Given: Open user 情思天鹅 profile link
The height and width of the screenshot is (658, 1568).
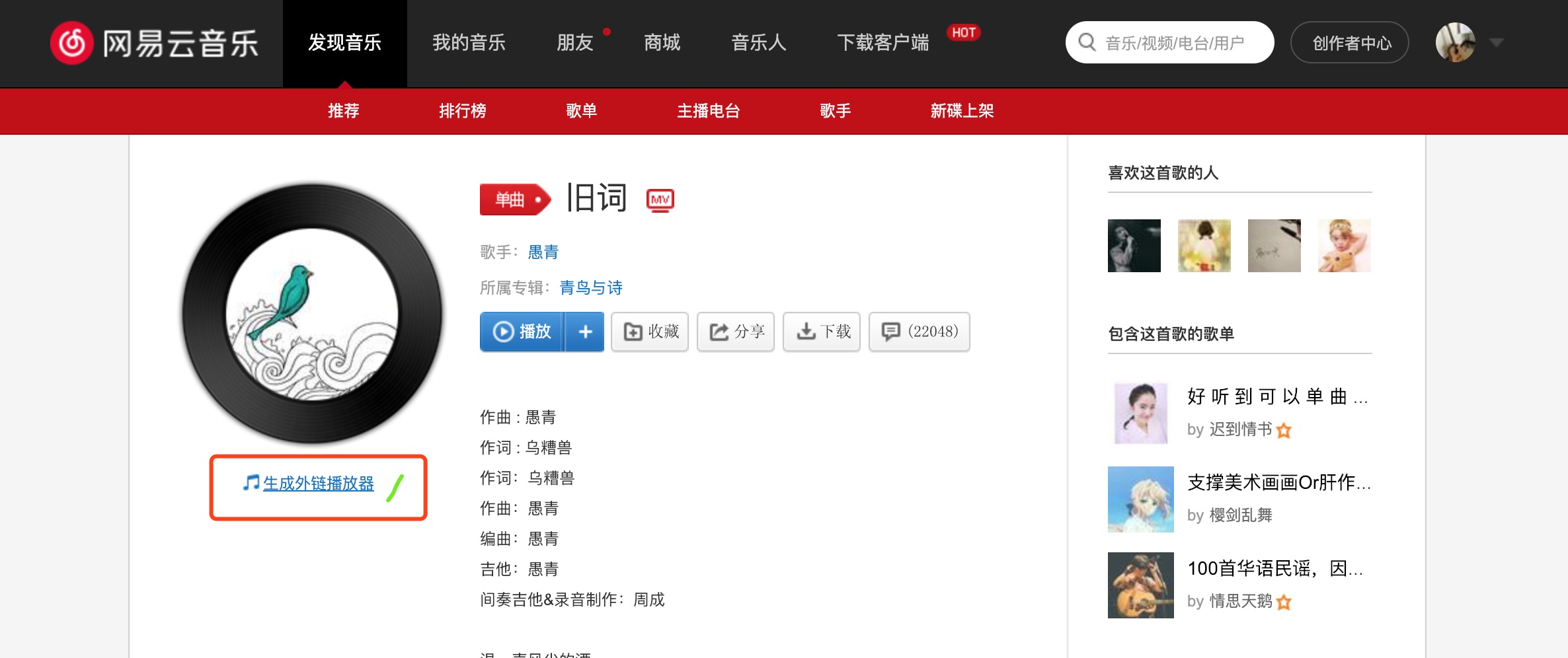Looking at the screenshot, I should [1241, 601].
